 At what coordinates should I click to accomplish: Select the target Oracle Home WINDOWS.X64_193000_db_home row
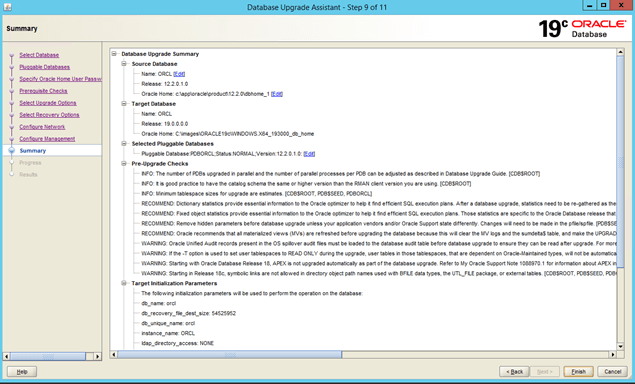click(x=228, y=134)
